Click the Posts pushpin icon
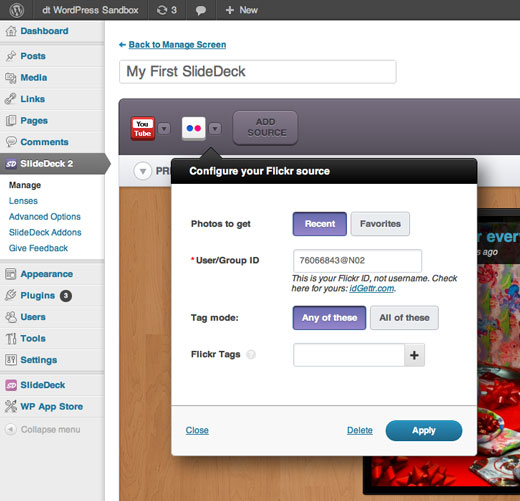 point(11,56)
